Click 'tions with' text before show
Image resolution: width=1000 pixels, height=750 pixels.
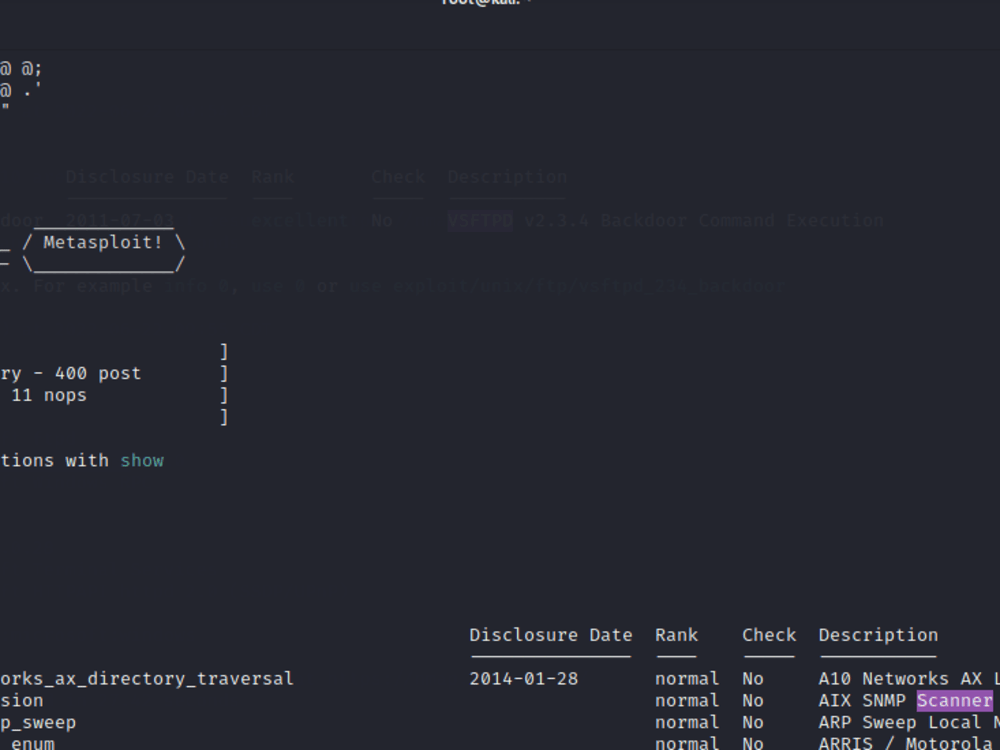tap(54, 460)
